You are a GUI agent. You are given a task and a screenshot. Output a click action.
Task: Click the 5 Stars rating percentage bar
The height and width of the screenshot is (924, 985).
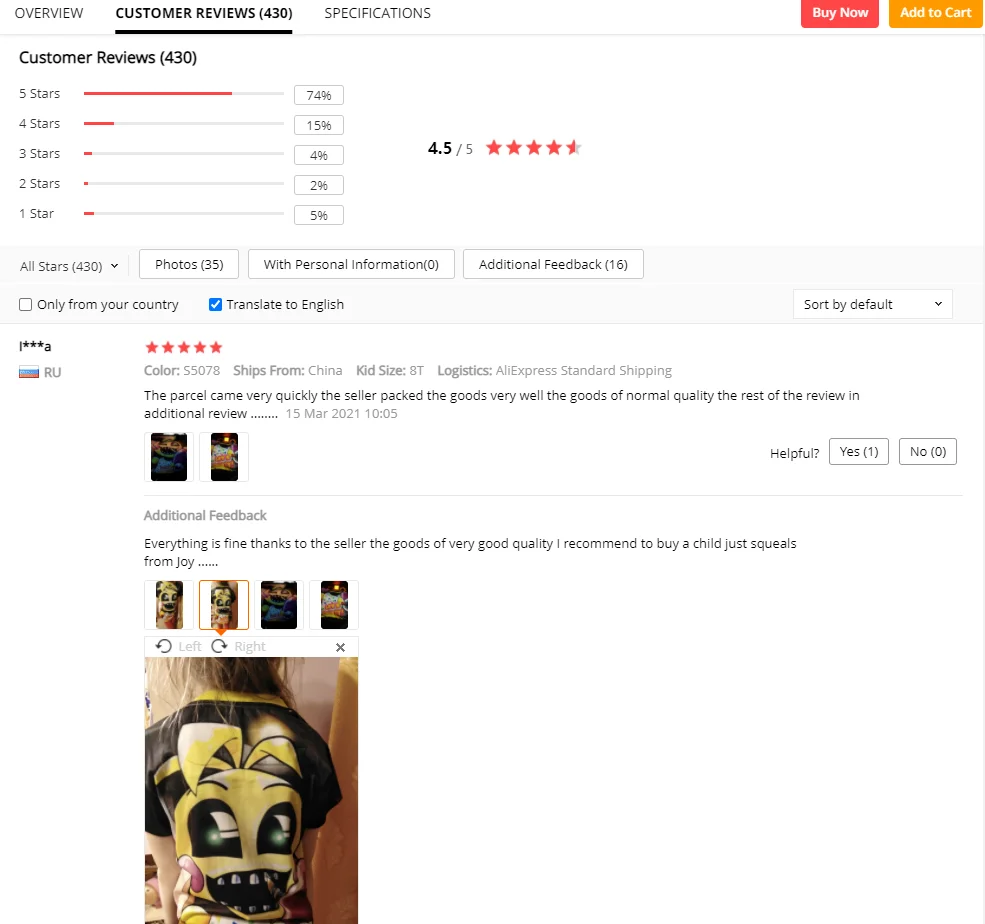coord(183,94)
